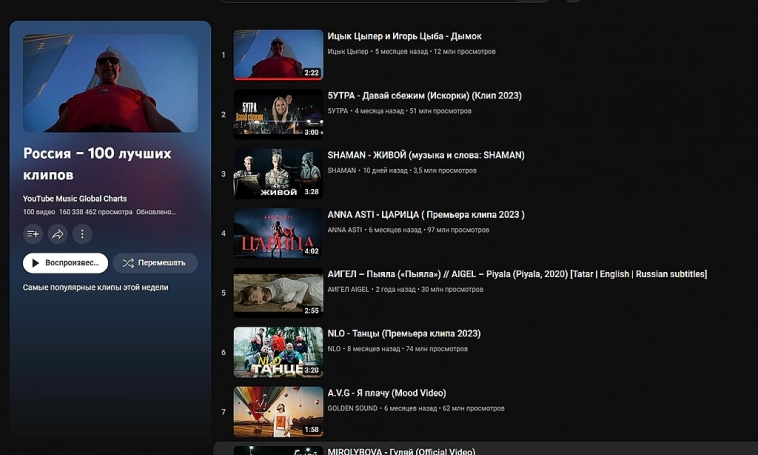Viewport: 758px width, 455px height.
Task: Open channel name ANNA ASTI under fourth video
Action: (345, 230)
